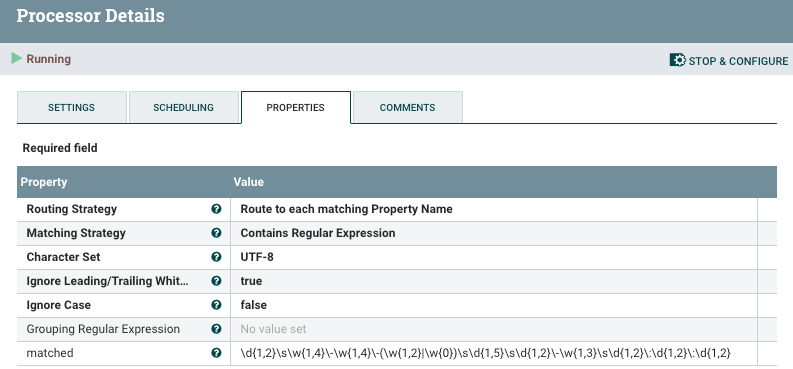Select the Routing Strategy value cell

[494, 209]
